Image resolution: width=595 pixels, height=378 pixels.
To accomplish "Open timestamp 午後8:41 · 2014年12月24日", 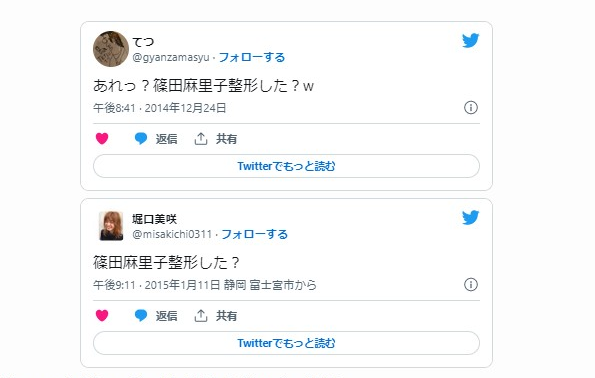I will pyautogui.click(x=159, y=108).
